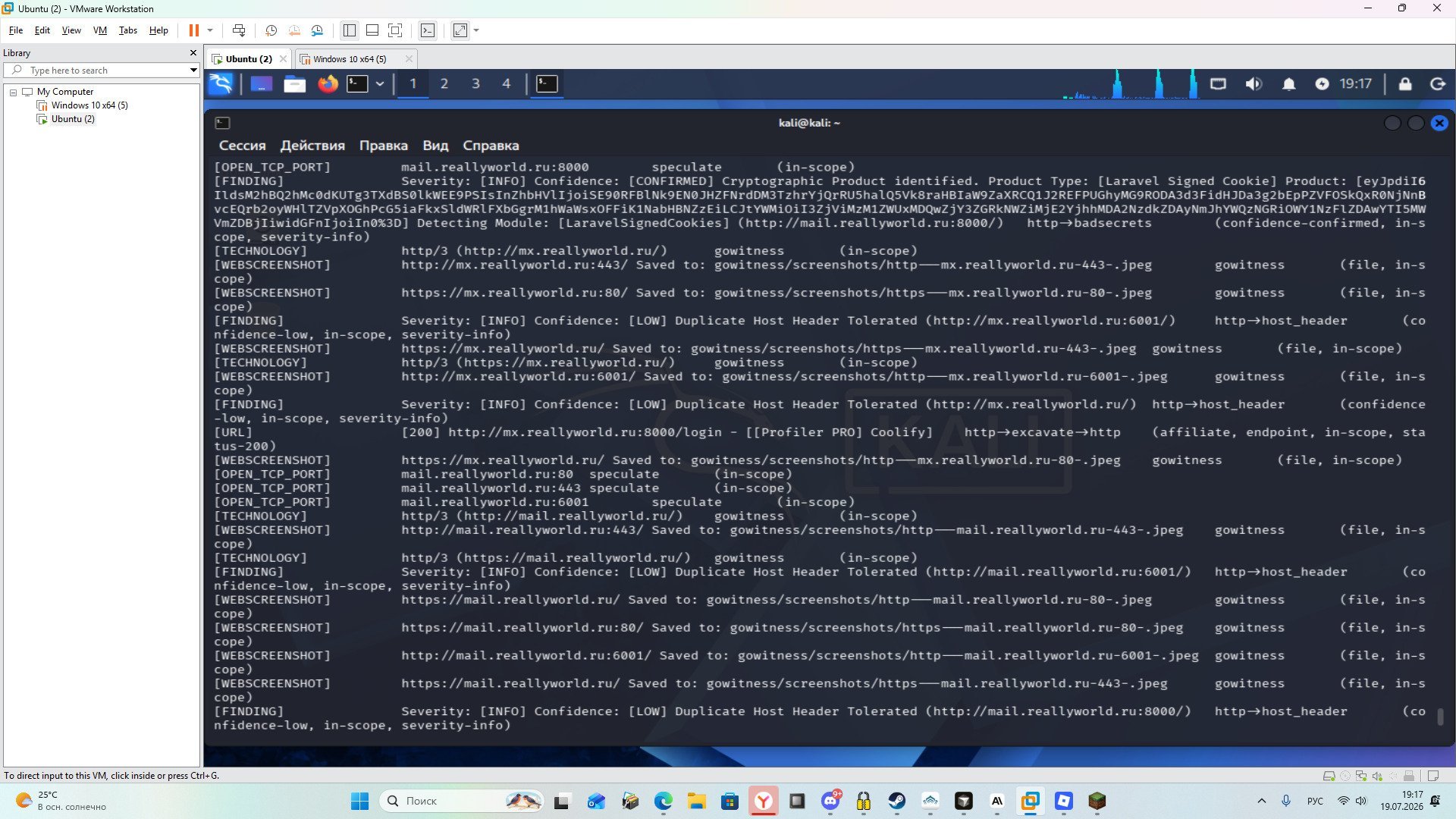Click the terminal window scrollbar handle
The image size is (1456, 819).
tap(1440, 717)
